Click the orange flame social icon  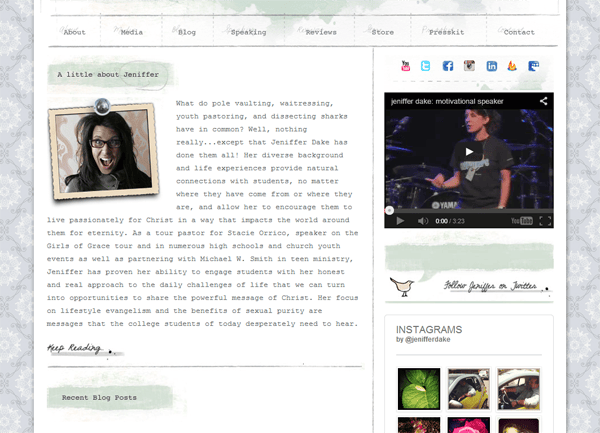pos(512,66)
